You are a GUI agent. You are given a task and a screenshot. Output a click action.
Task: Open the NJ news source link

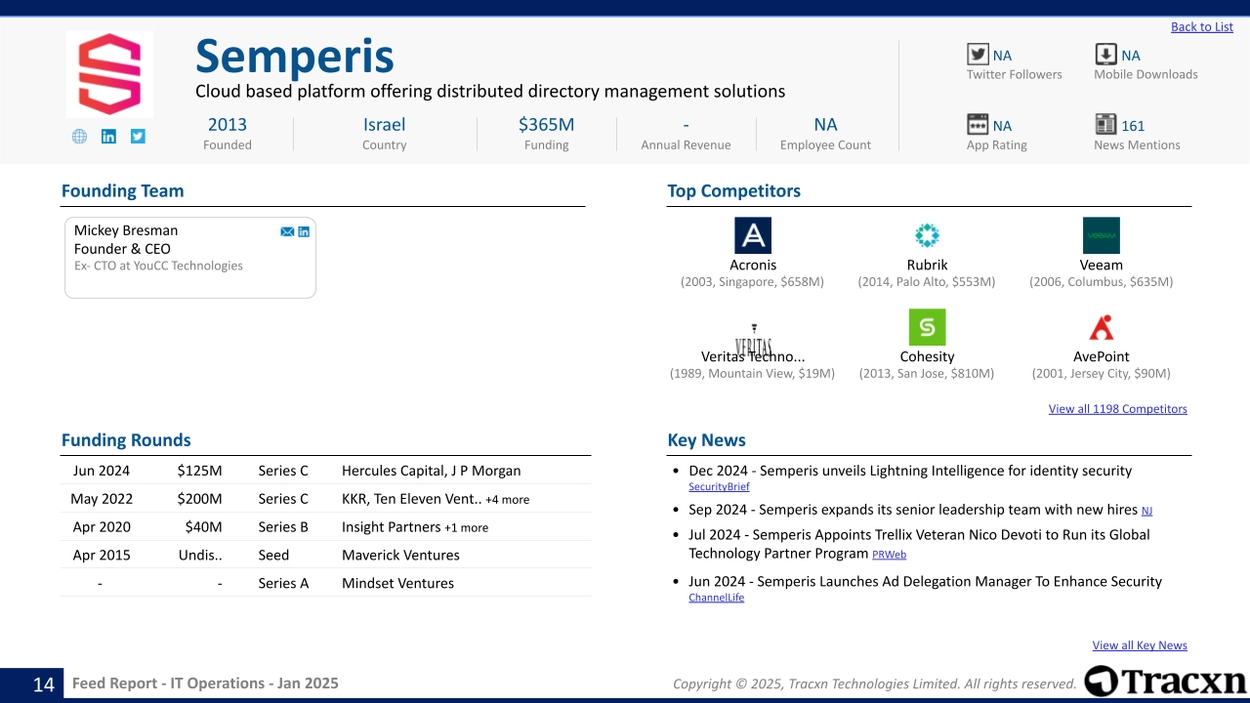[x=1147, y=511]
